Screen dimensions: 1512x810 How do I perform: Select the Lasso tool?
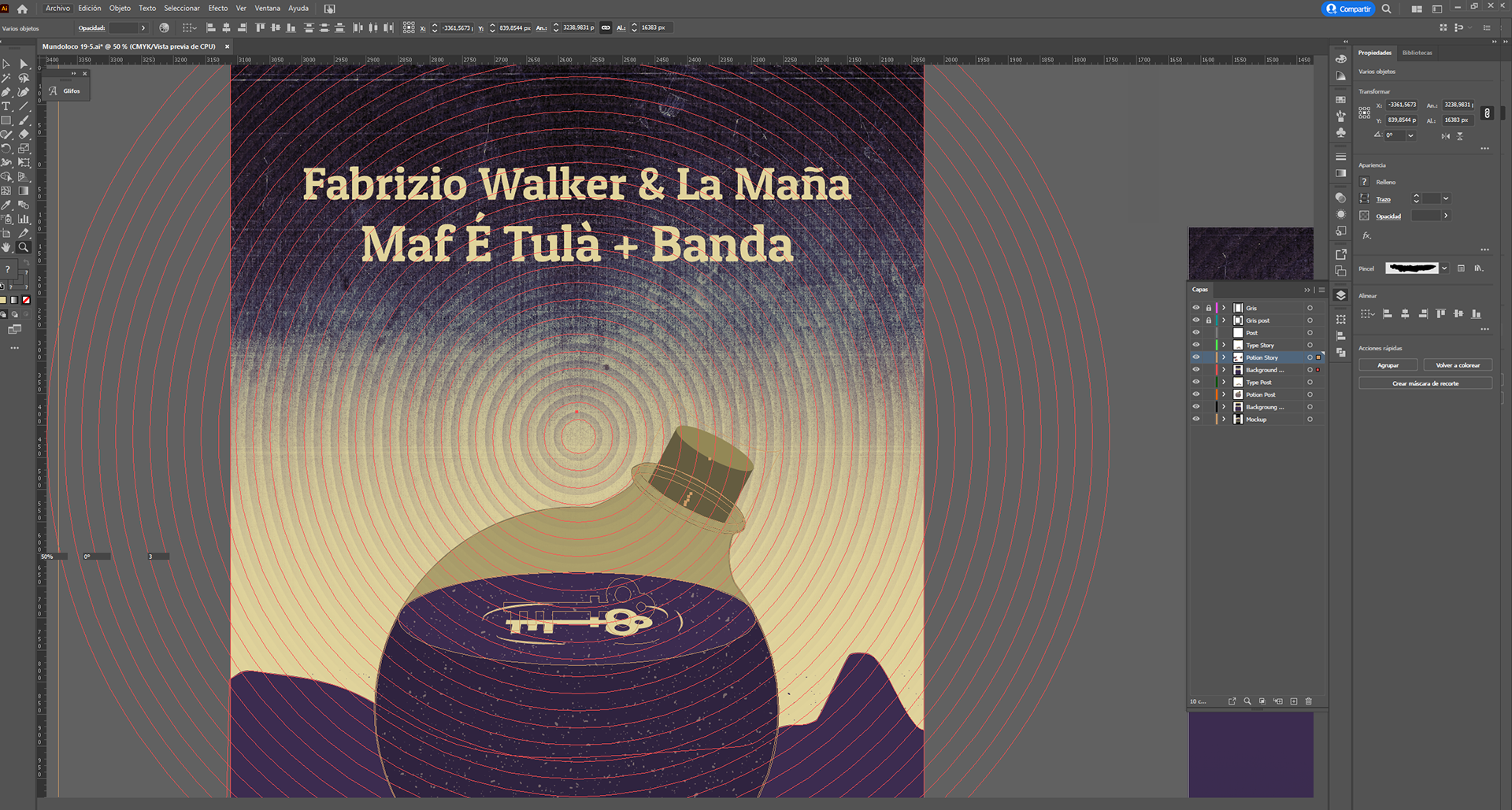(x=24, y=78)
